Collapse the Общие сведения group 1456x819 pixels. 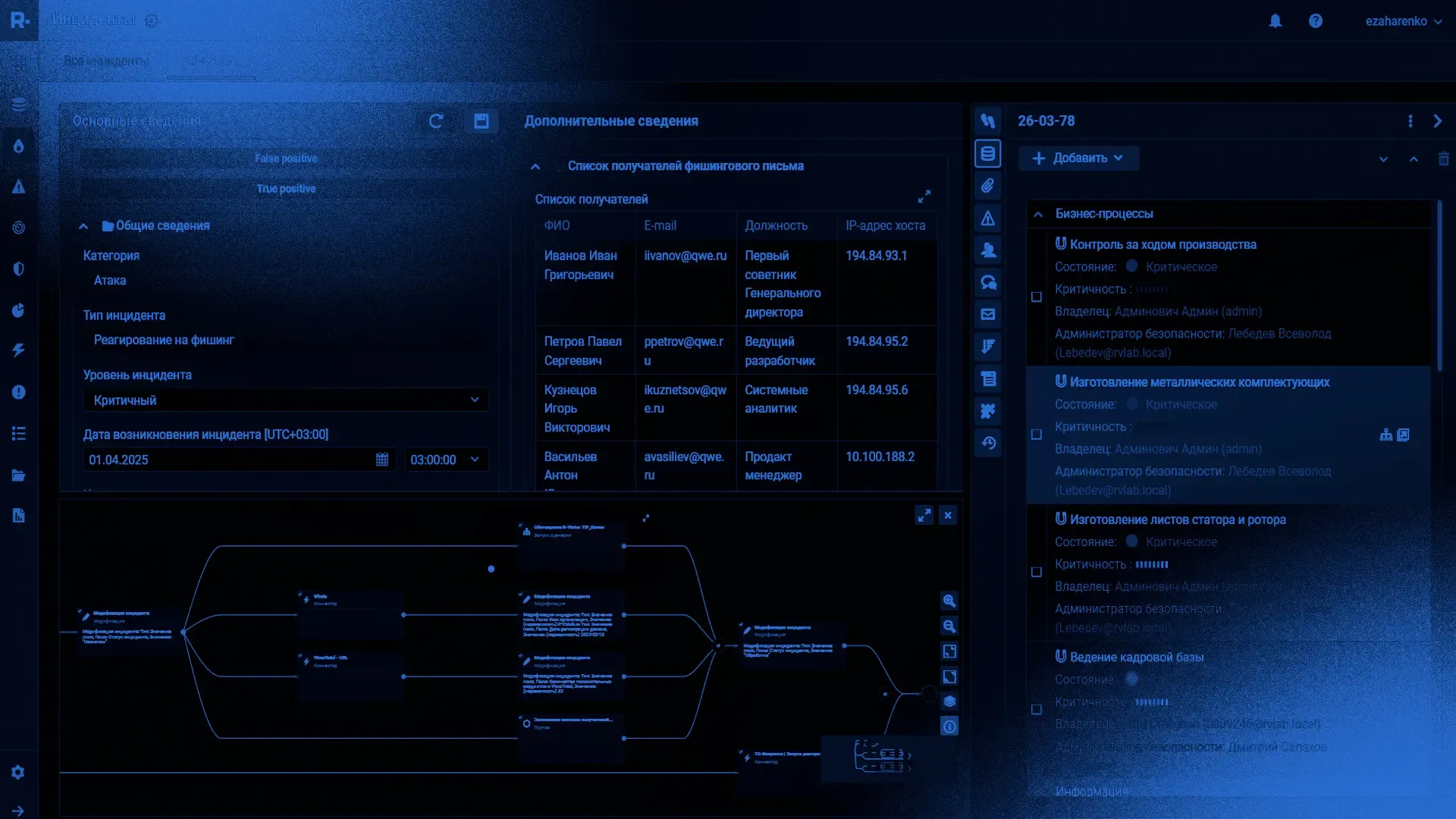coord(83,226)
